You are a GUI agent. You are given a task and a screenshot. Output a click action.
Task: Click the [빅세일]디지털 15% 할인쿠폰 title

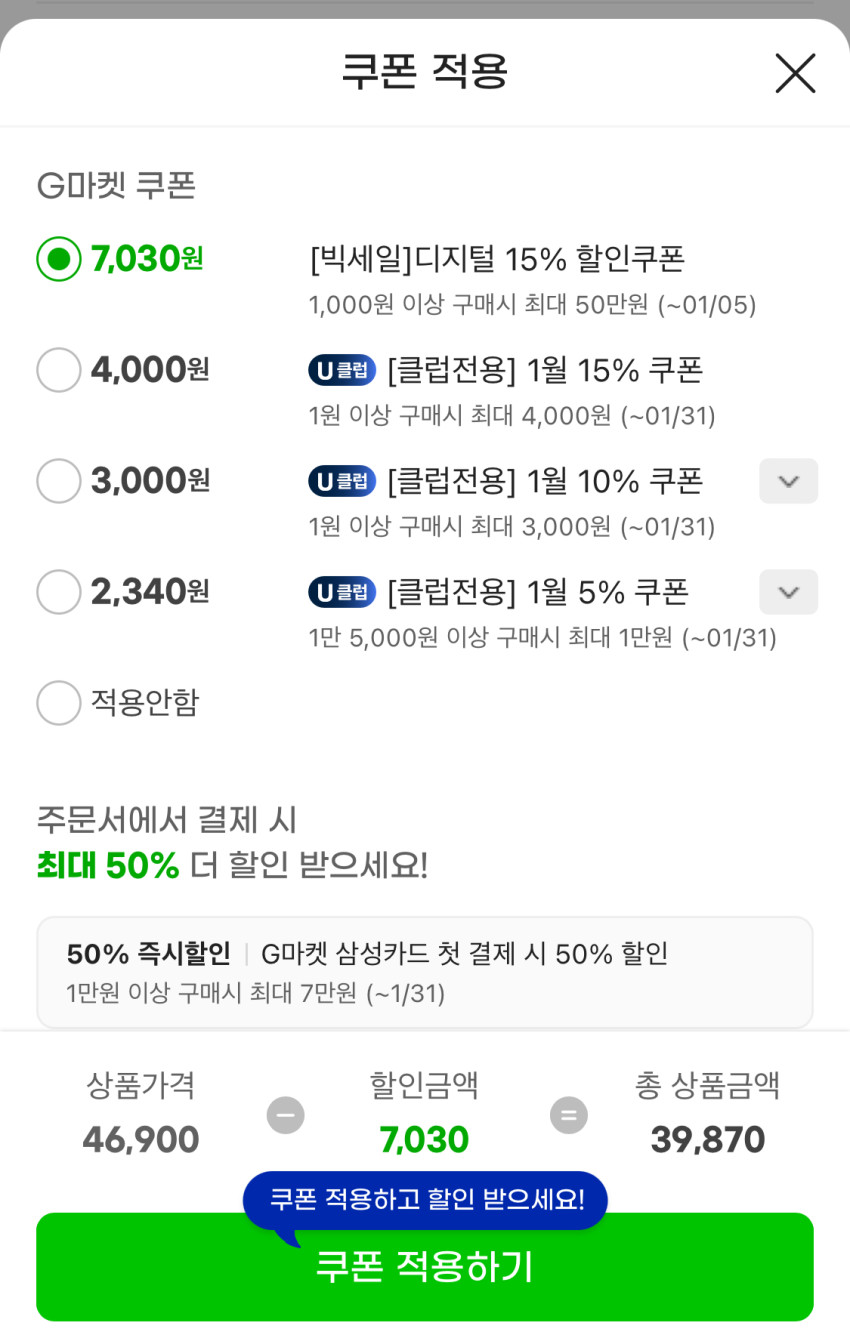pyautogui.click(x=497, y=259)
